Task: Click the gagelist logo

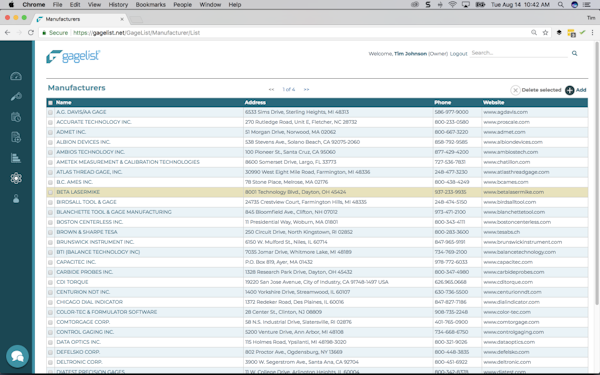Action: click(73, 56)
